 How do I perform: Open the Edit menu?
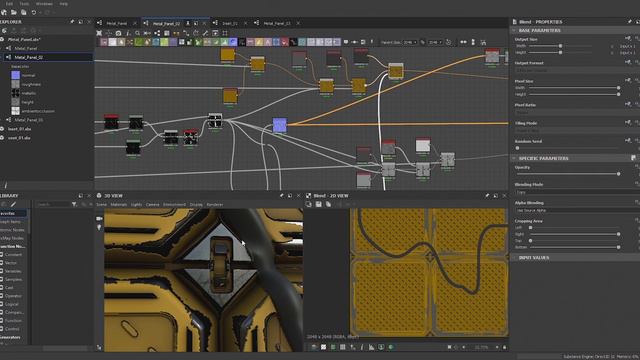[x=9, y=4]
